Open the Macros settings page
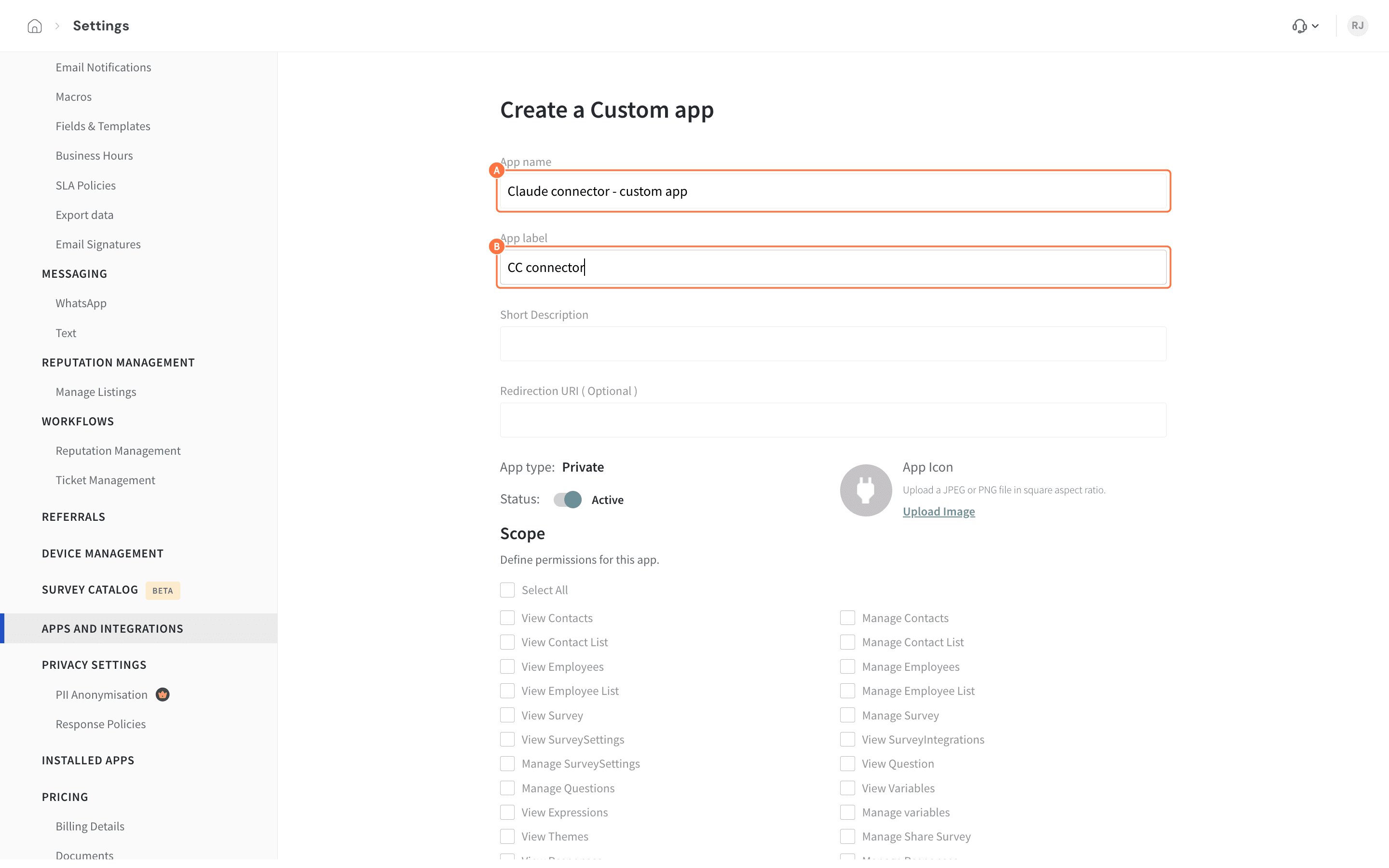This screenshot has height=868, width=1389. click(x=73, y=96)
